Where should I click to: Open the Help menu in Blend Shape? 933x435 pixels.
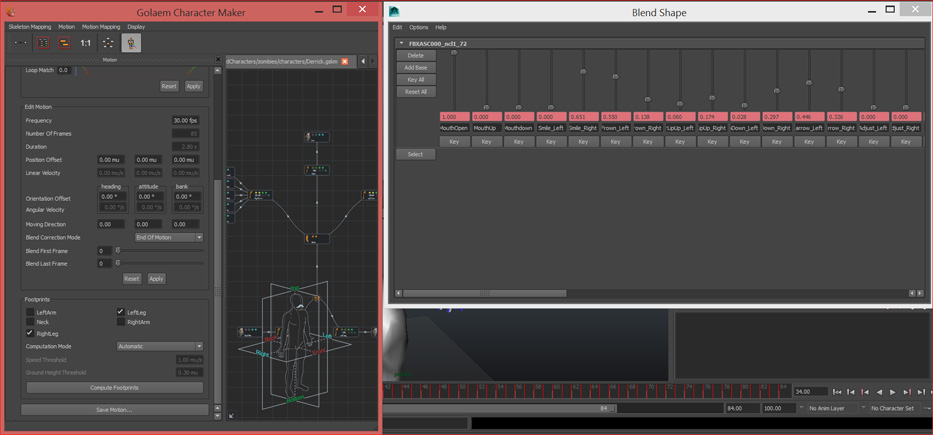coord(441,27)
